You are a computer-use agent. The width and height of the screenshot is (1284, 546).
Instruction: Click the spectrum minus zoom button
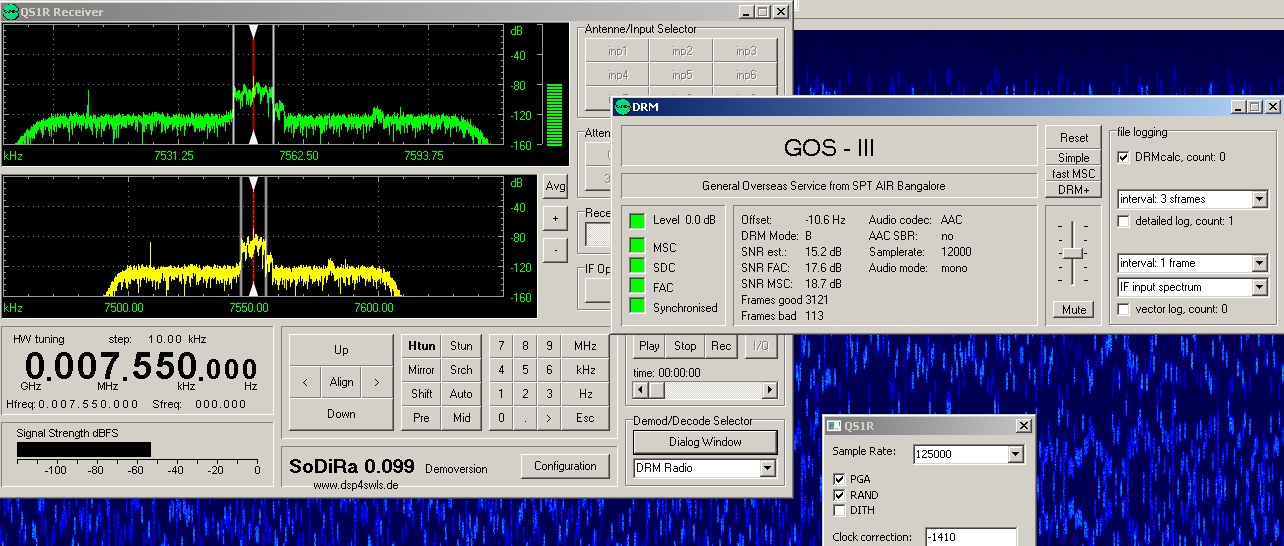555,250
